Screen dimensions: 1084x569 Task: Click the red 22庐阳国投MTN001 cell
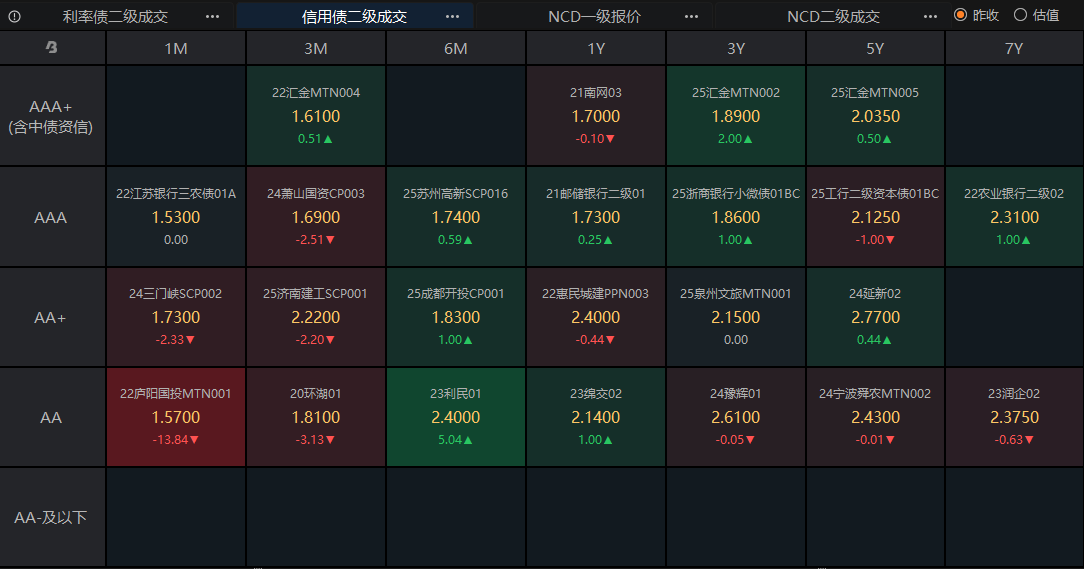click(x=176, y=417)
